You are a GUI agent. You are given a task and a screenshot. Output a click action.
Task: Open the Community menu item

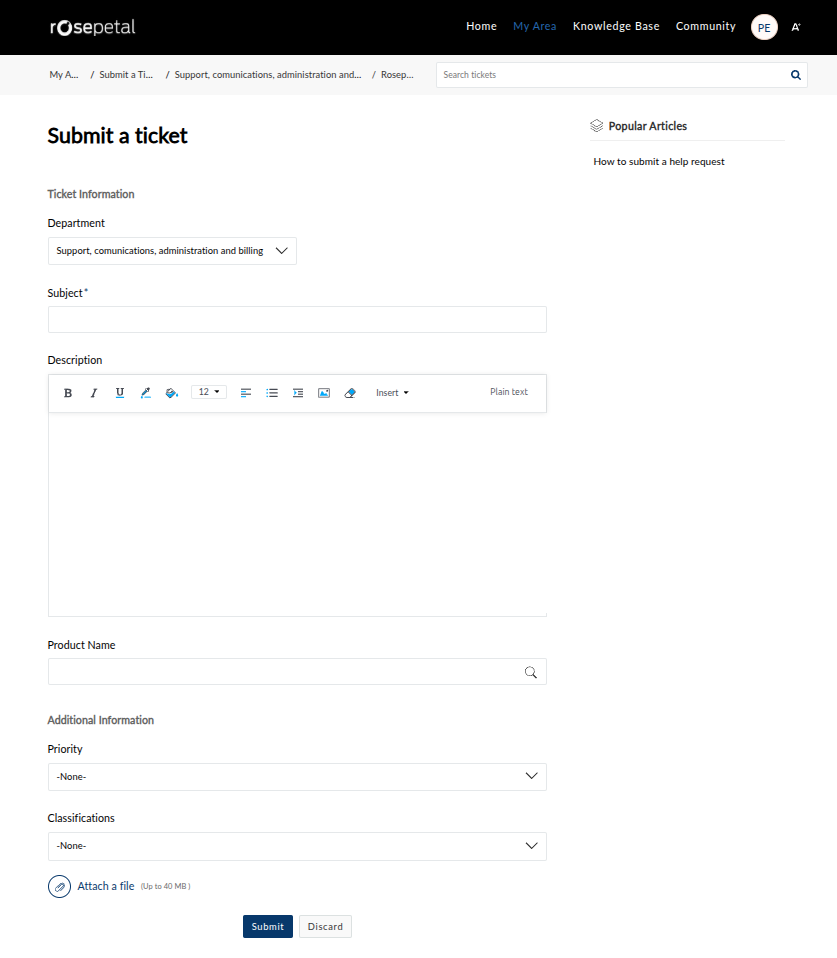coord(705,27)
